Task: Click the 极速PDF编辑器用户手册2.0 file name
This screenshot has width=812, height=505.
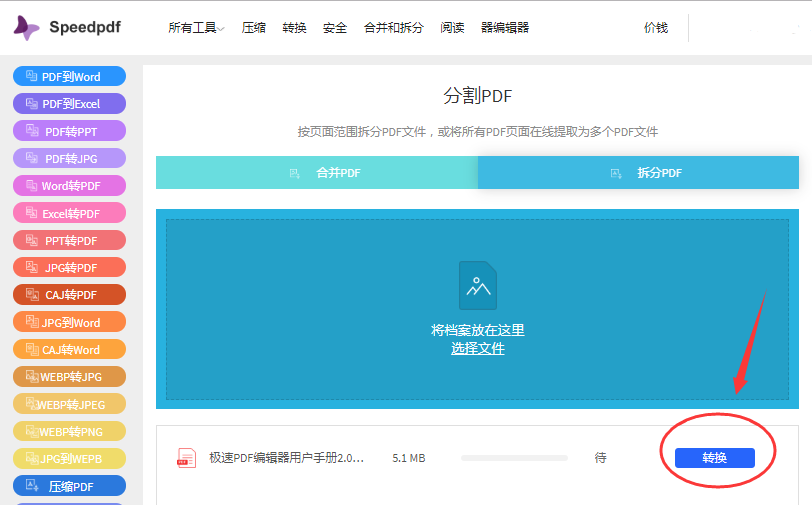Action: tap(286, 458)
